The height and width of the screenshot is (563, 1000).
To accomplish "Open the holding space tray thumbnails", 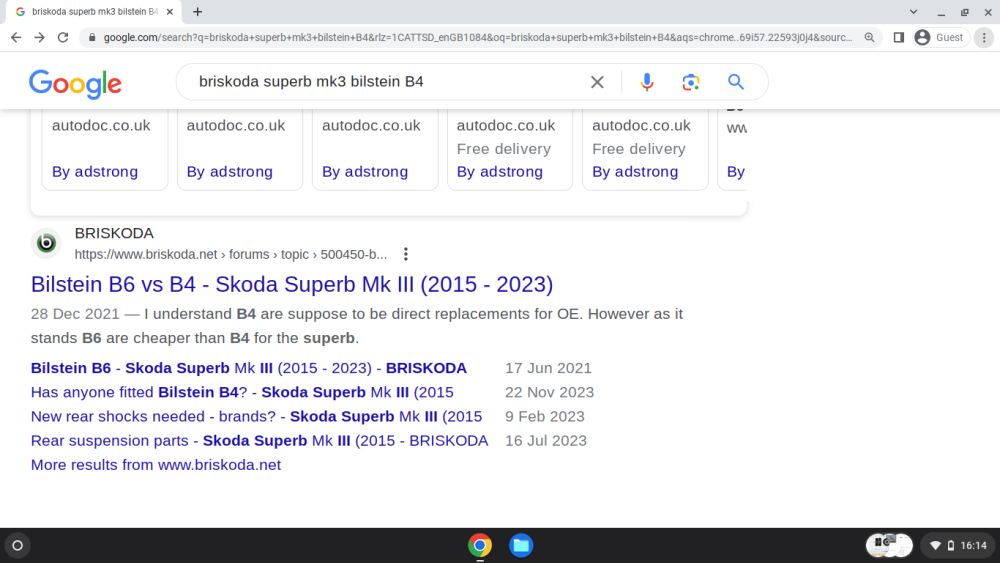I will pos(889,545).
